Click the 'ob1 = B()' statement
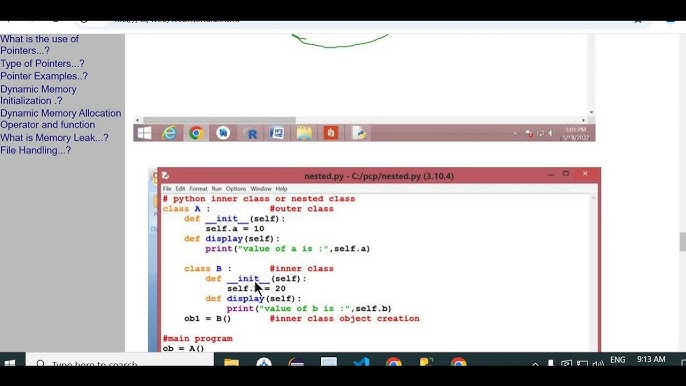Viewport: 686px width, 386px height. click(207, 319)
